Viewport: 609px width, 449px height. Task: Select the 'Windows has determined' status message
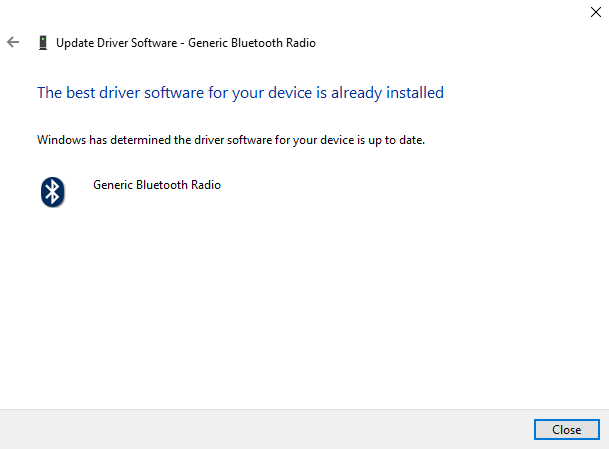(231, 140)
